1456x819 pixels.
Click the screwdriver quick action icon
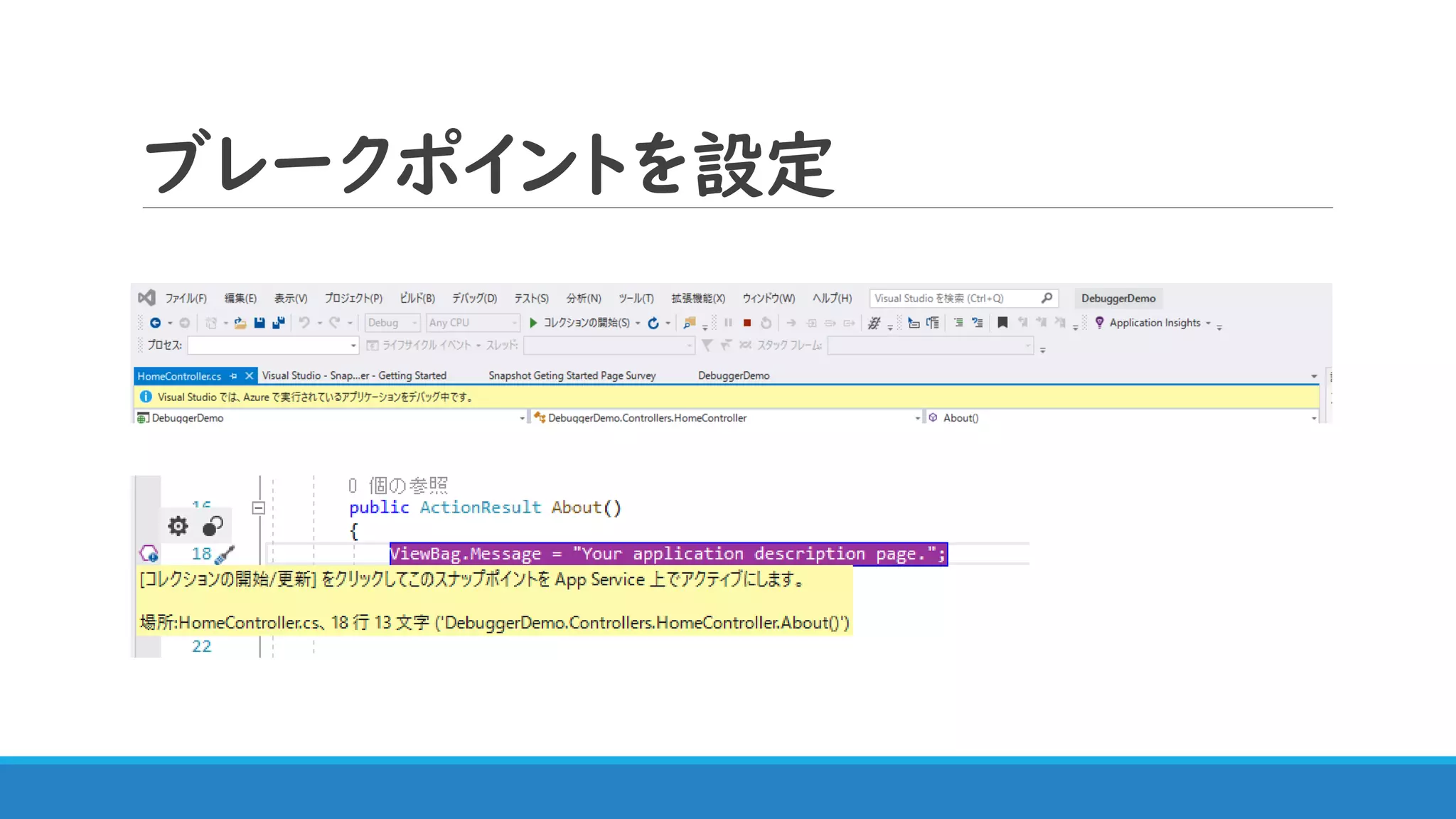(225, 554)
